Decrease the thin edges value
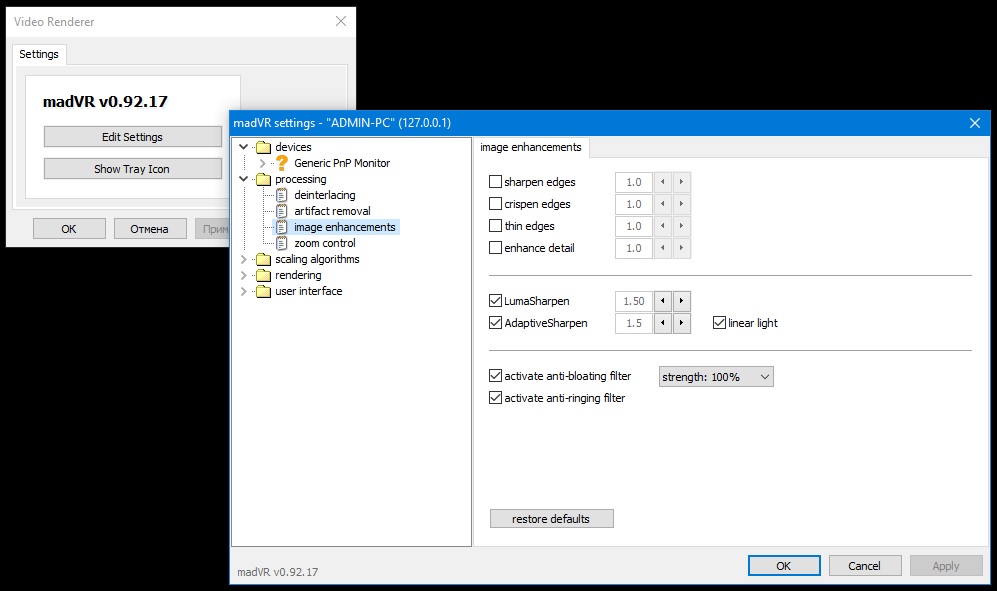This screenshot has width=997, height=591. click(x=663, y=226)
